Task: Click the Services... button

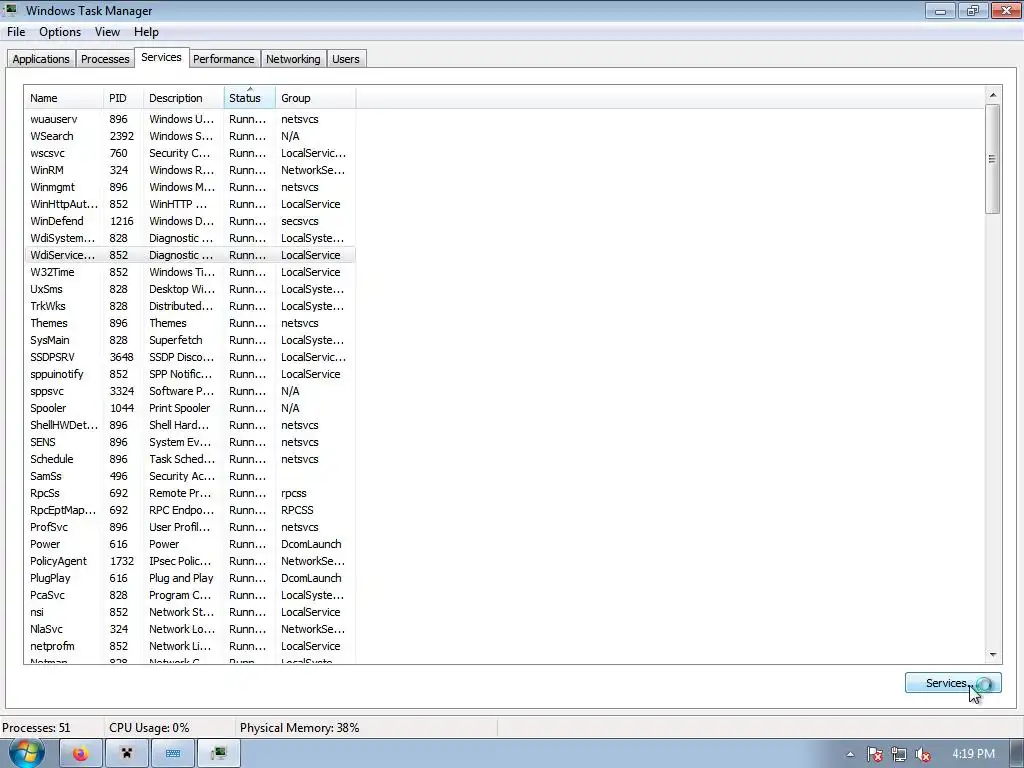Action: [x=953, y=683]
